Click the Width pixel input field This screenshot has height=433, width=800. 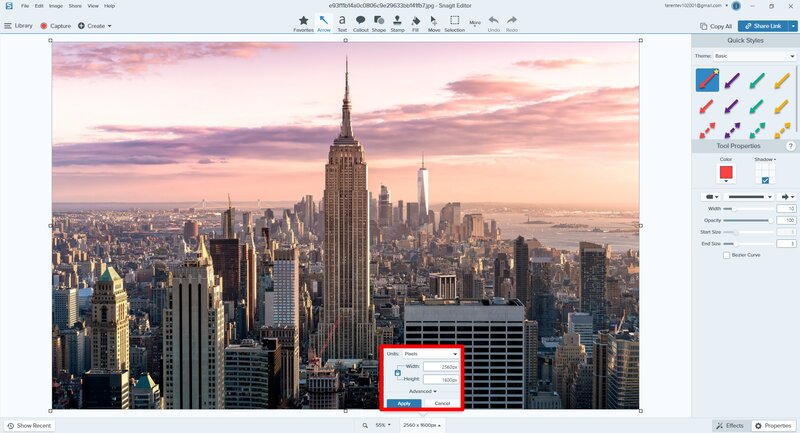point(440,367)
